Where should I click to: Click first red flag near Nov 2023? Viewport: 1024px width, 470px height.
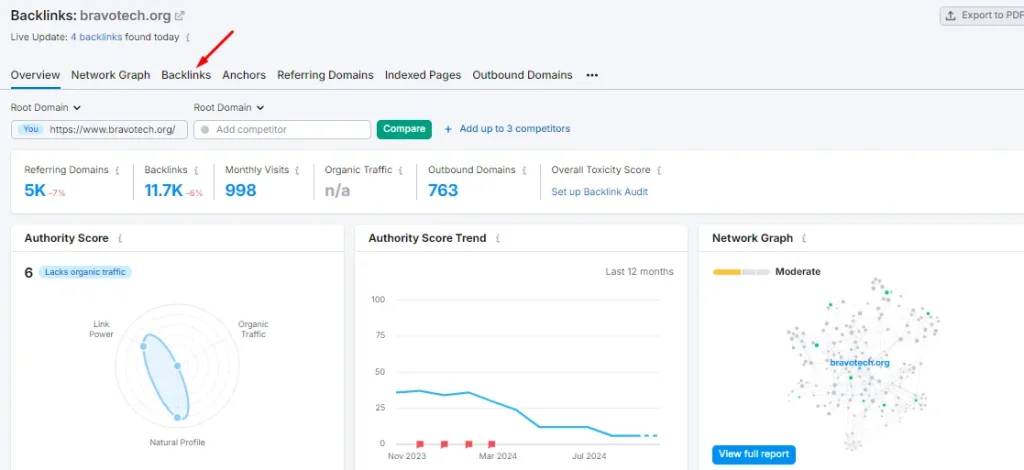420,444
